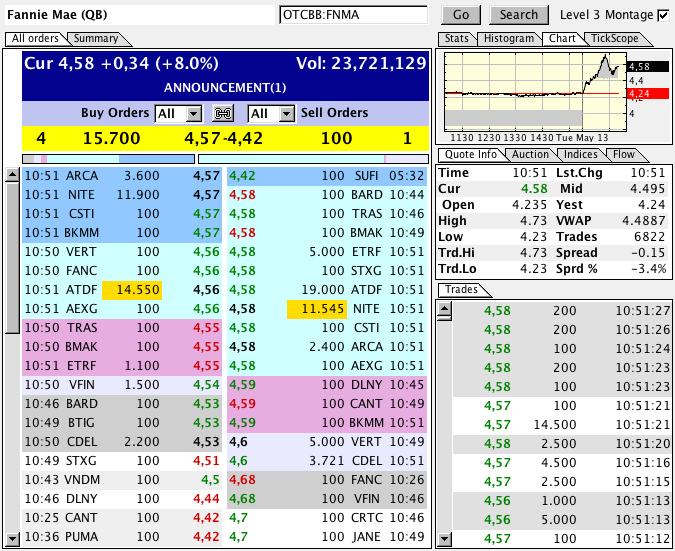Open the Buy Orders All dropdown
Screen dimensions: 675x551
pyautogui.click(x=178, y=114)
